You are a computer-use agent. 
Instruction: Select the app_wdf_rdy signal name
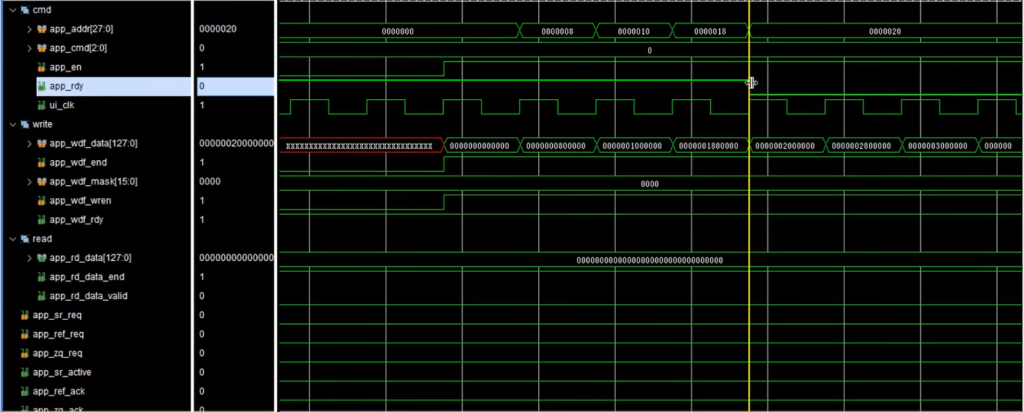pyautogui.click(x=76, y=219)
